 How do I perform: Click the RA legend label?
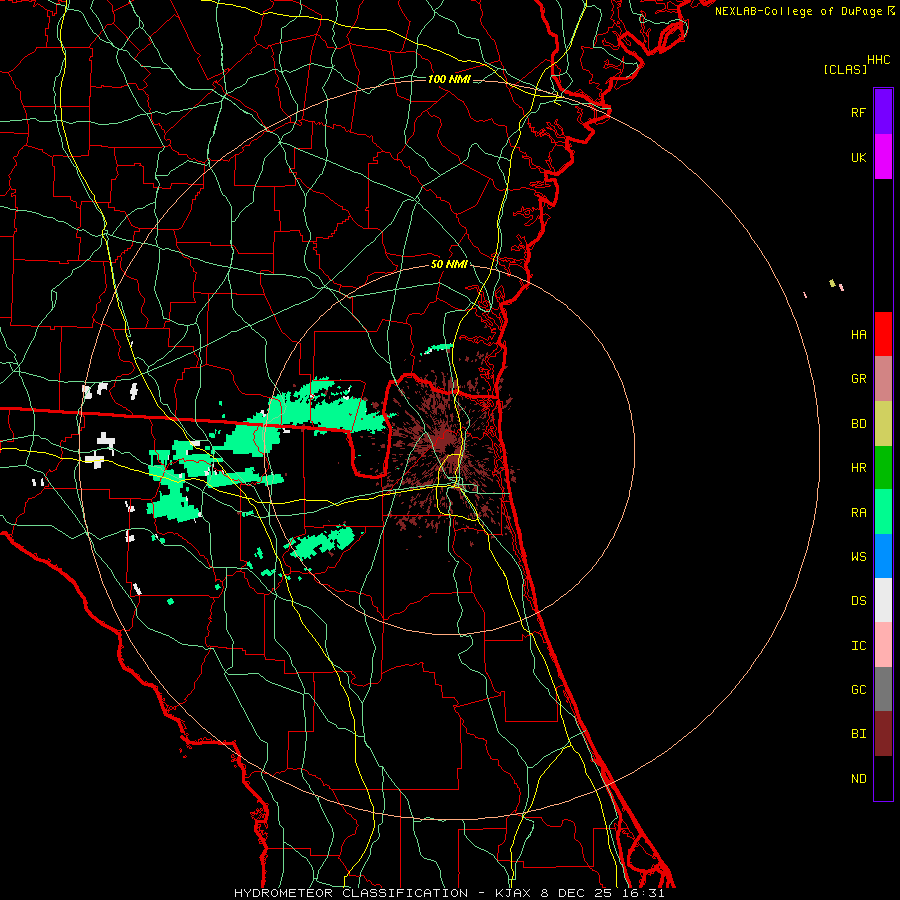858,513
